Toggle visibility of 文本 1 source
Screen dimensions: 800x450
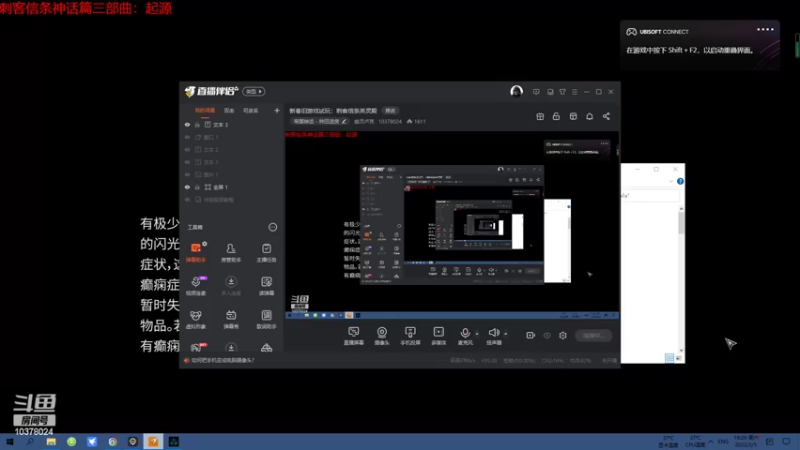pyautogui.click(x=187, y=162)
